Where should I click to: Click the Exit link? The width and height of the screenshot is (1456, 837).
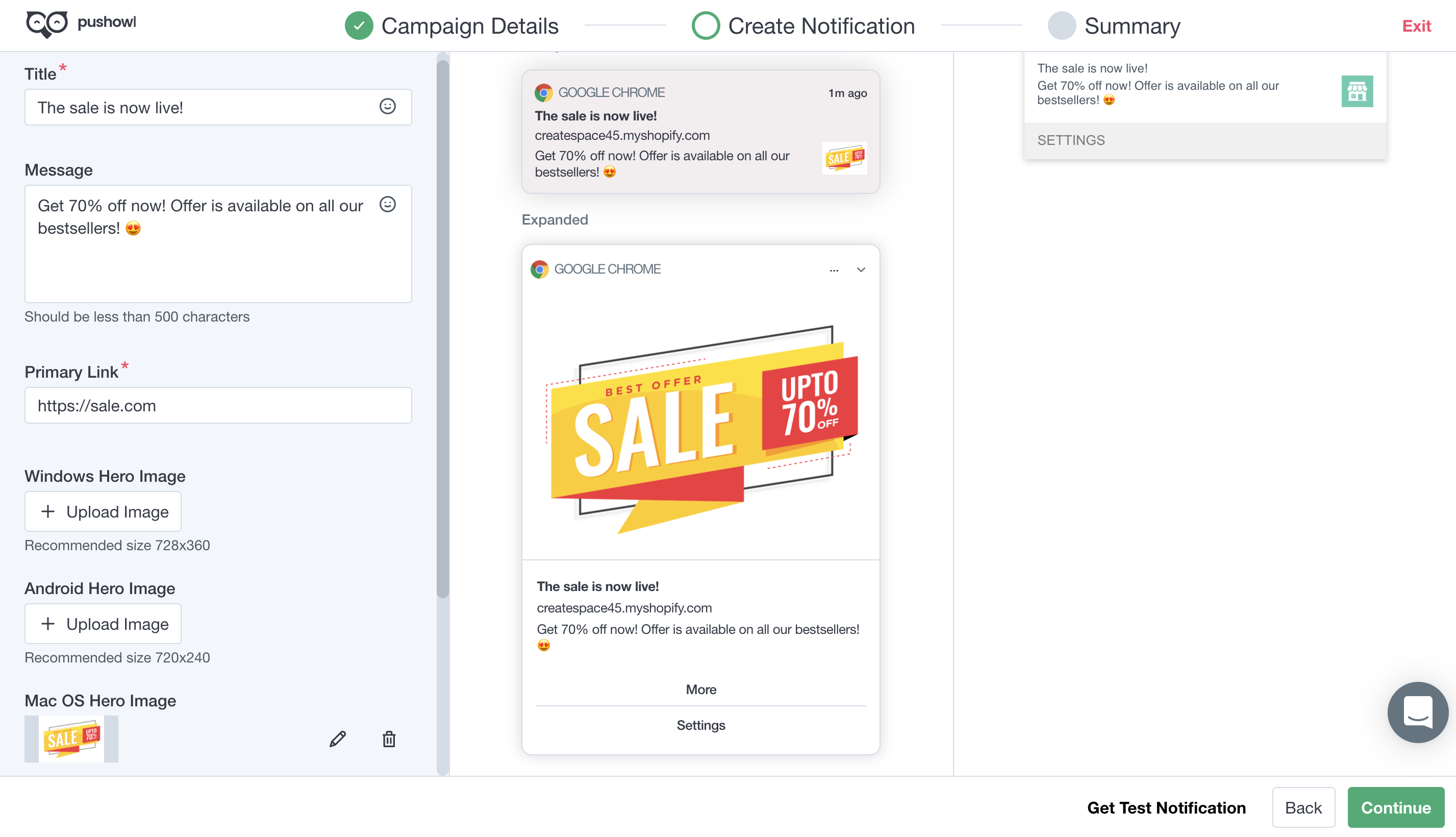click(x=1416, y=26)
